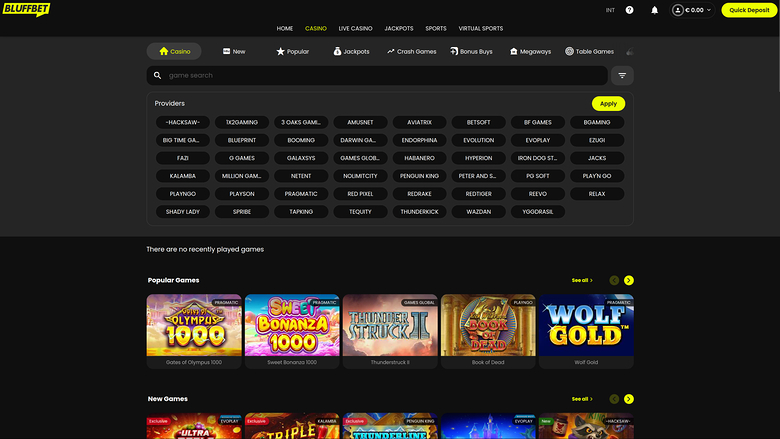Screen dimensions: 780x439
Task: Click the page vertical scrollbar
Action: (778, 46)
